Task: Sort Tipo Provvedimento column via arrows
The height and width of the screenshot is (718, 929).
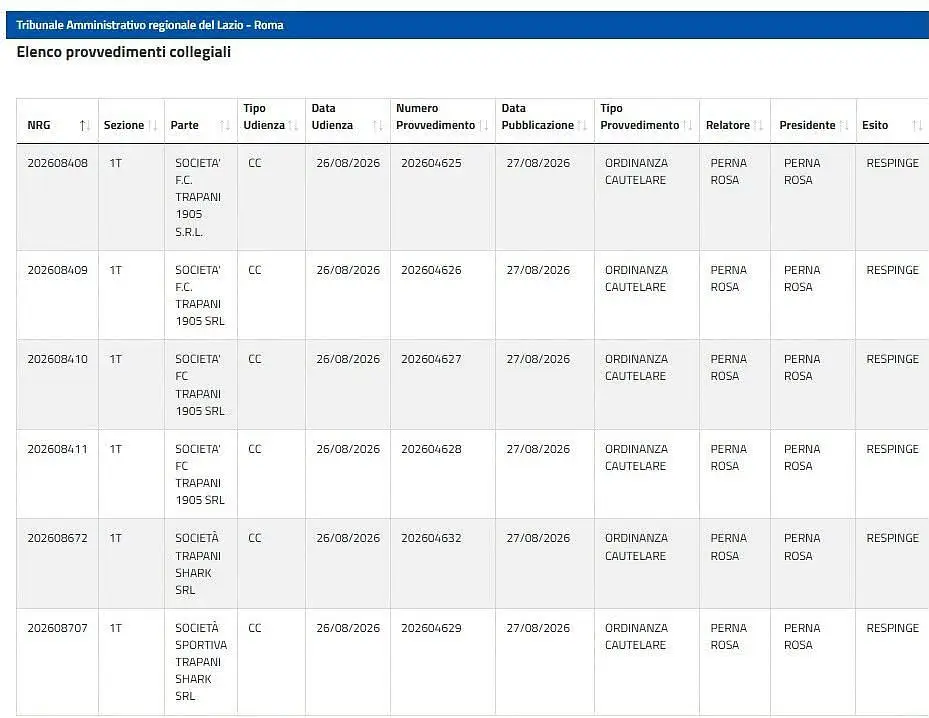Action: pos(687,125)
